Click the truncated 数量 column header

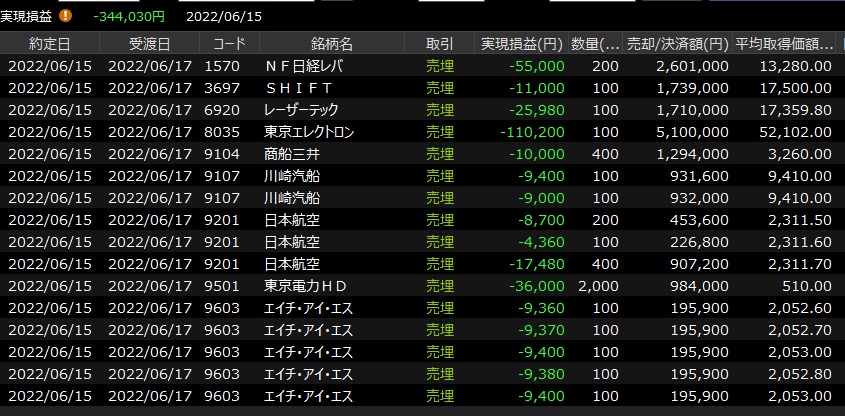[x=597, y=44]
